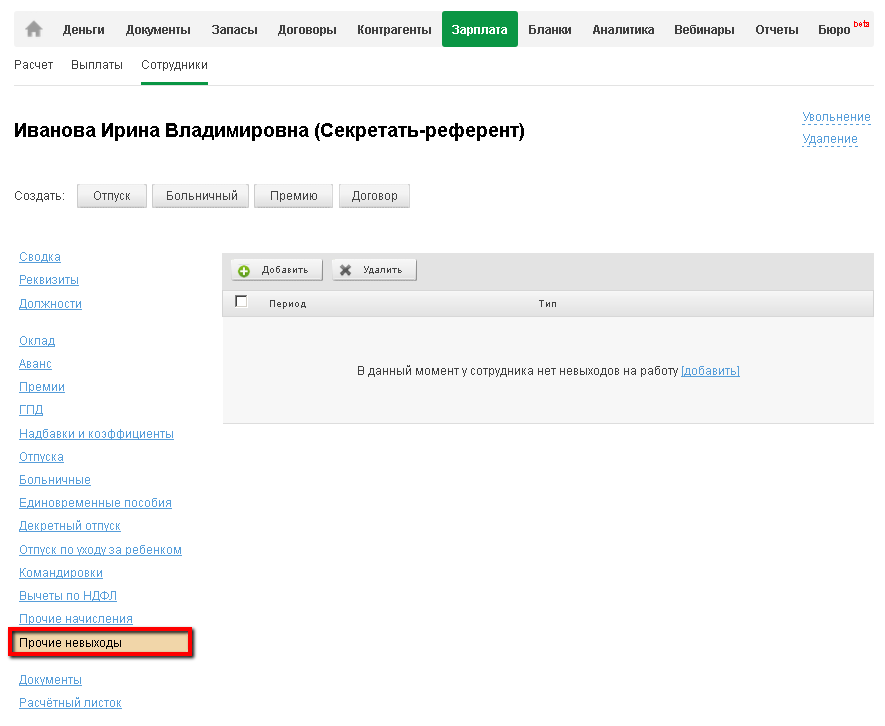Sort by the Период column header

point(287,304)
